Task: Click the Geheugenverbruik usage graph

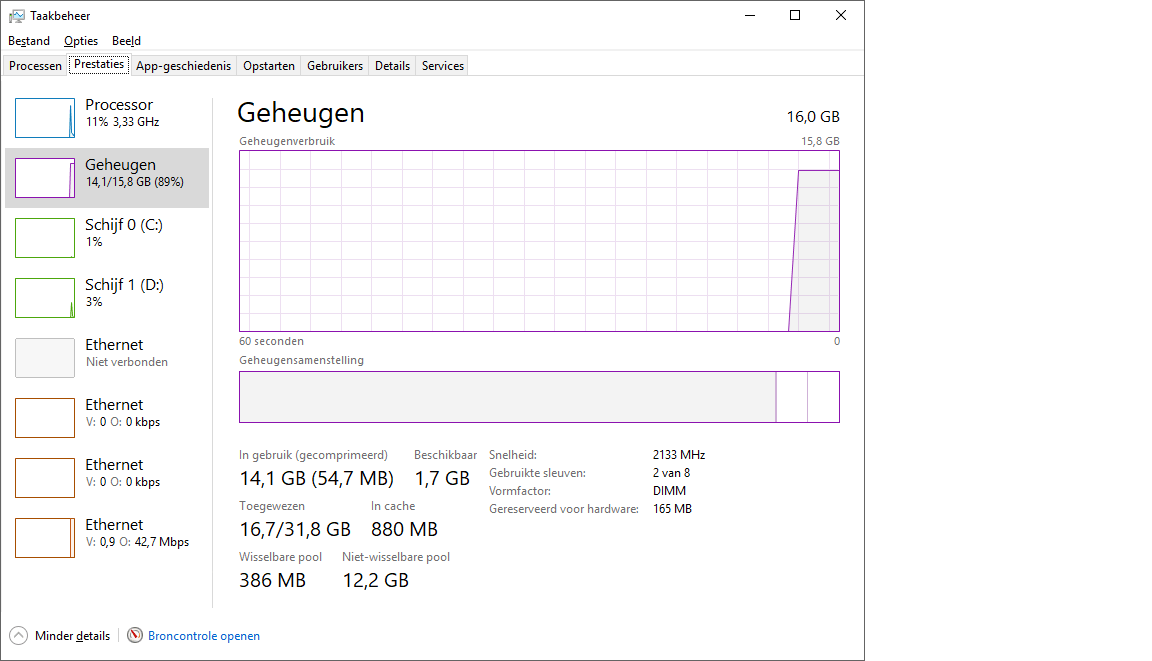Action: (539, 240)
